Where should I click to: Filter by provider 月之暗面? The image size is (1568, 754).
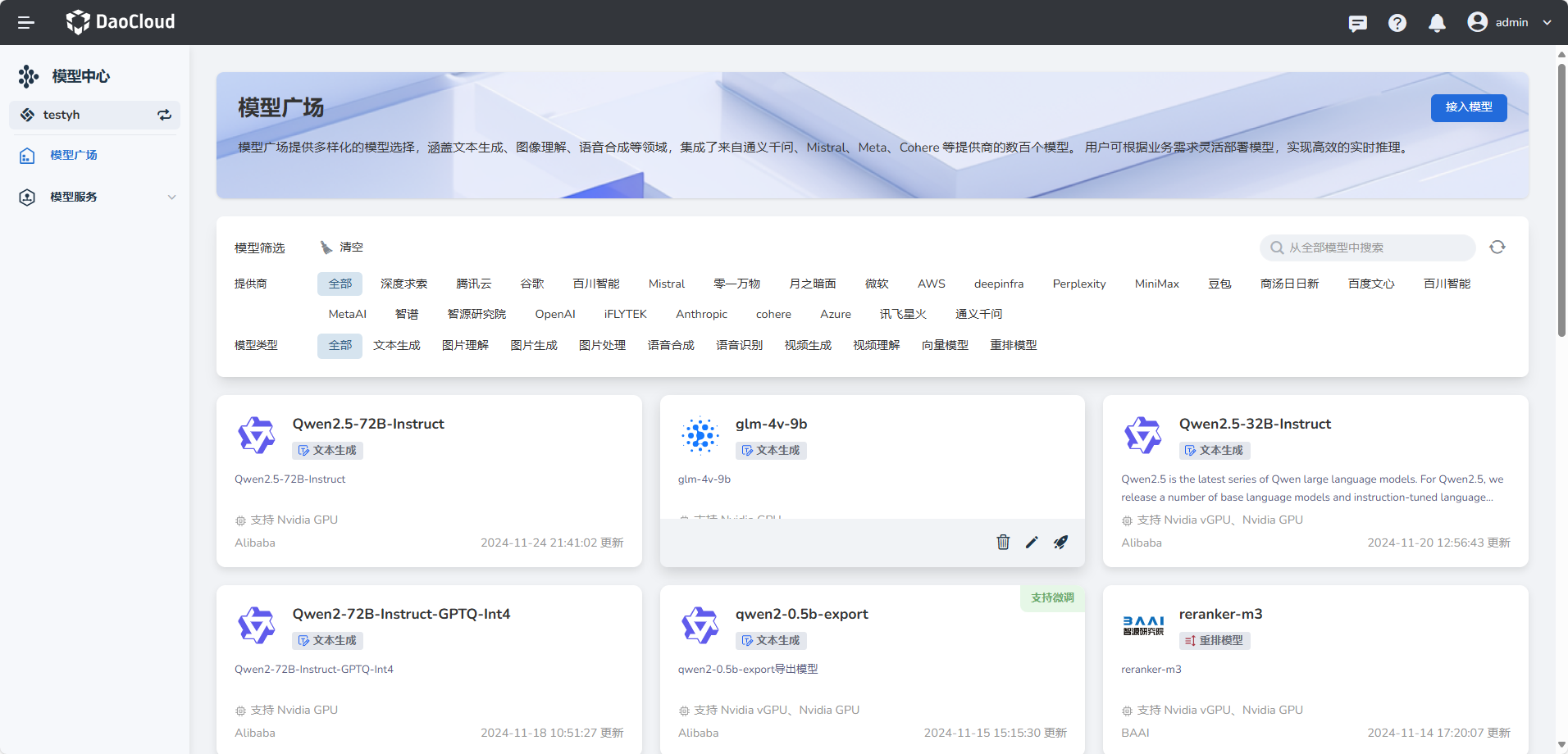click(x=813, y=284)
